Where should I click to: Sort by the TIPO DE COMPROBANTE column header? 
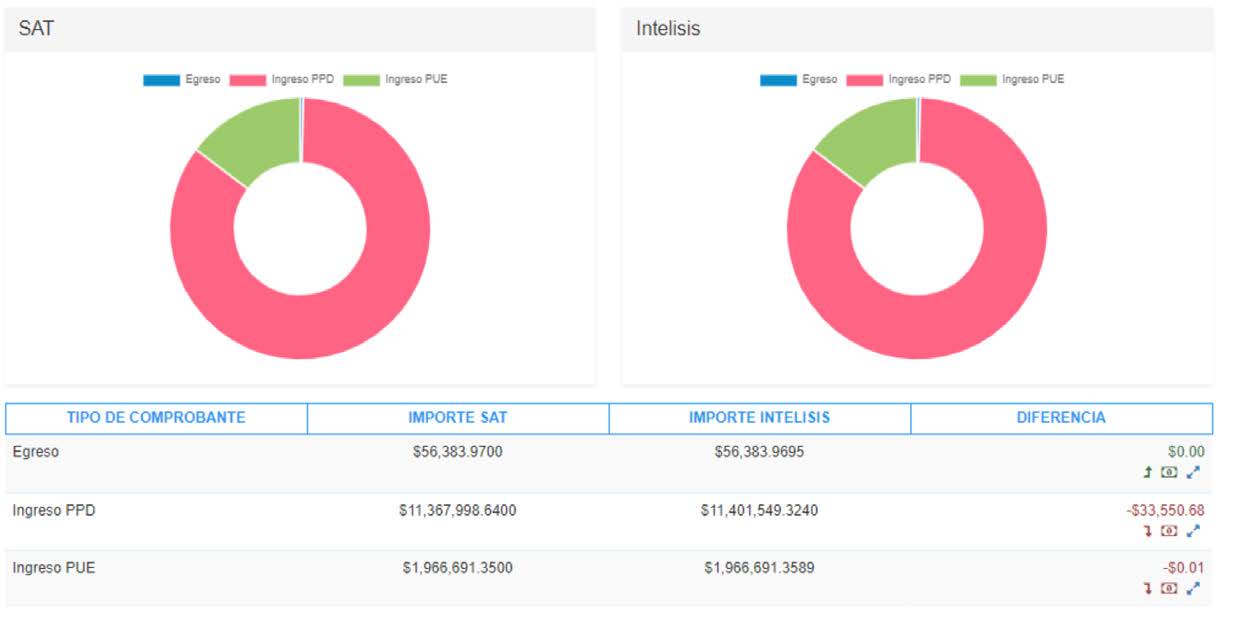pyautogui.click(x=156, y=418)
